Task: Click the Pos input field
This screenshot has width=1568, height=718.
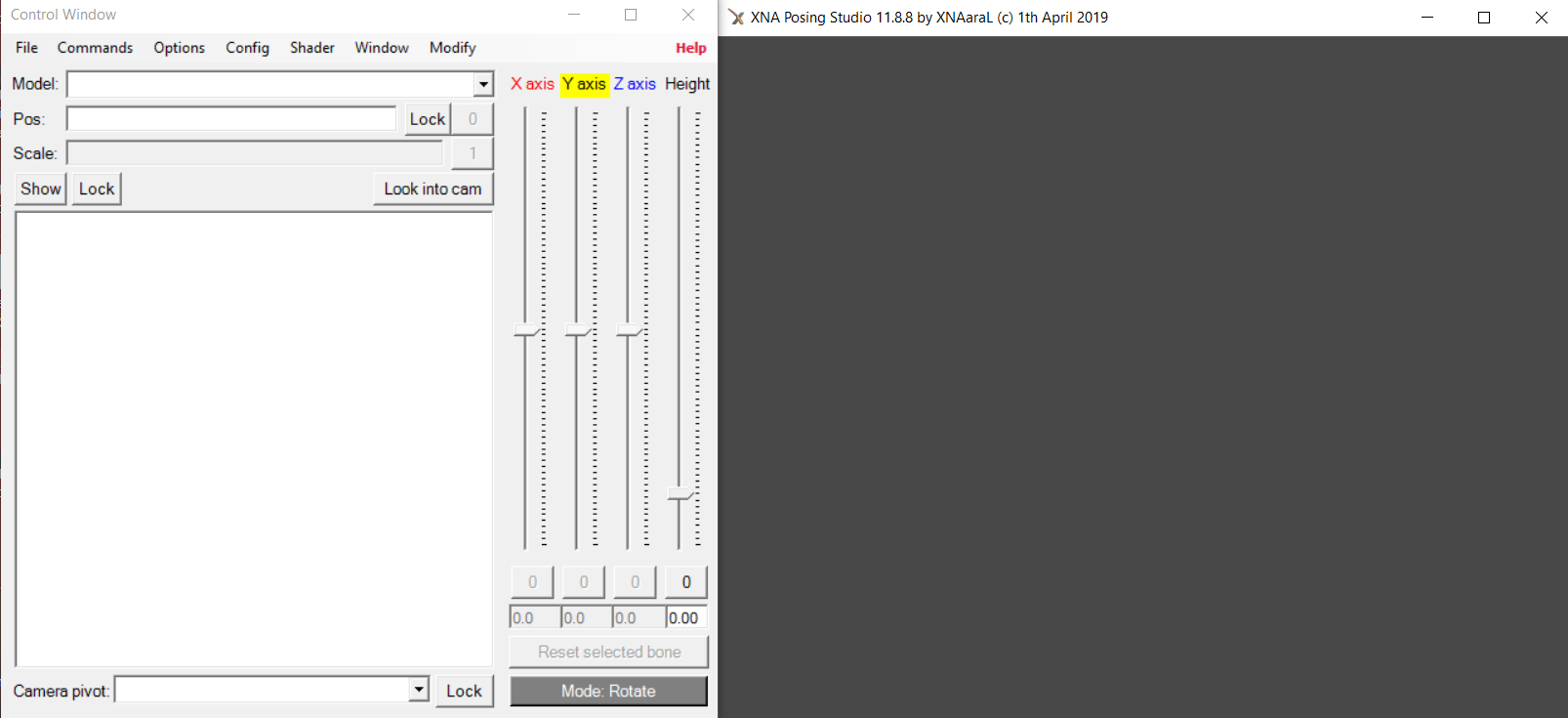Action: pyautogui.click(x=231, y=119)
